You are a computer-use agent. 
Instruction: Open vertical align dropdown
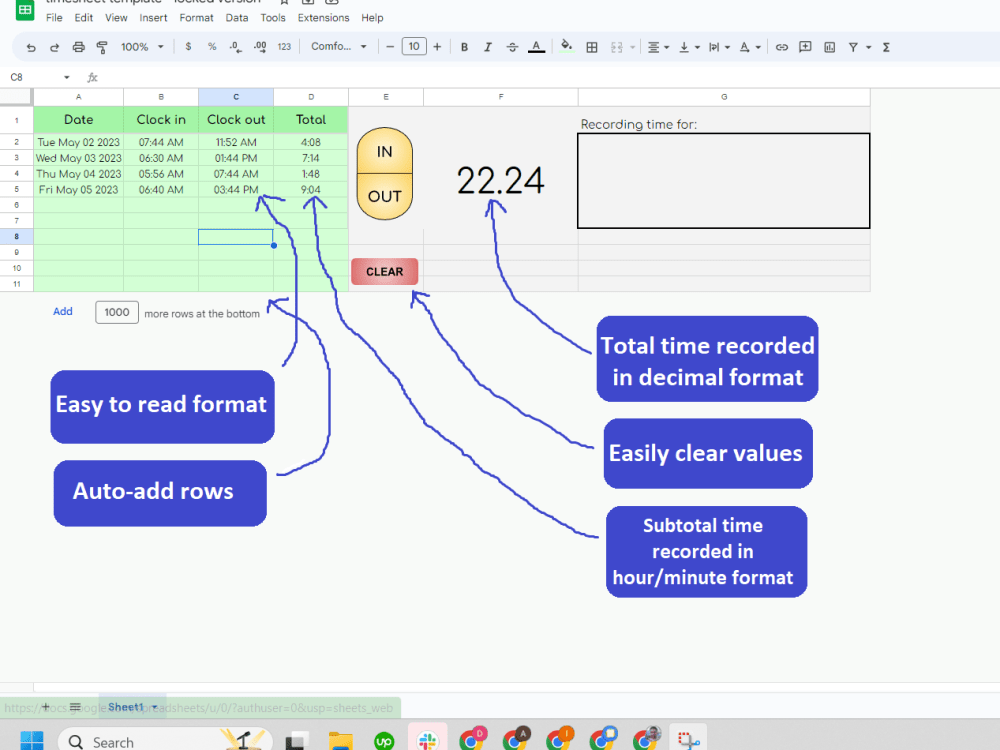(x=689, y=47)
